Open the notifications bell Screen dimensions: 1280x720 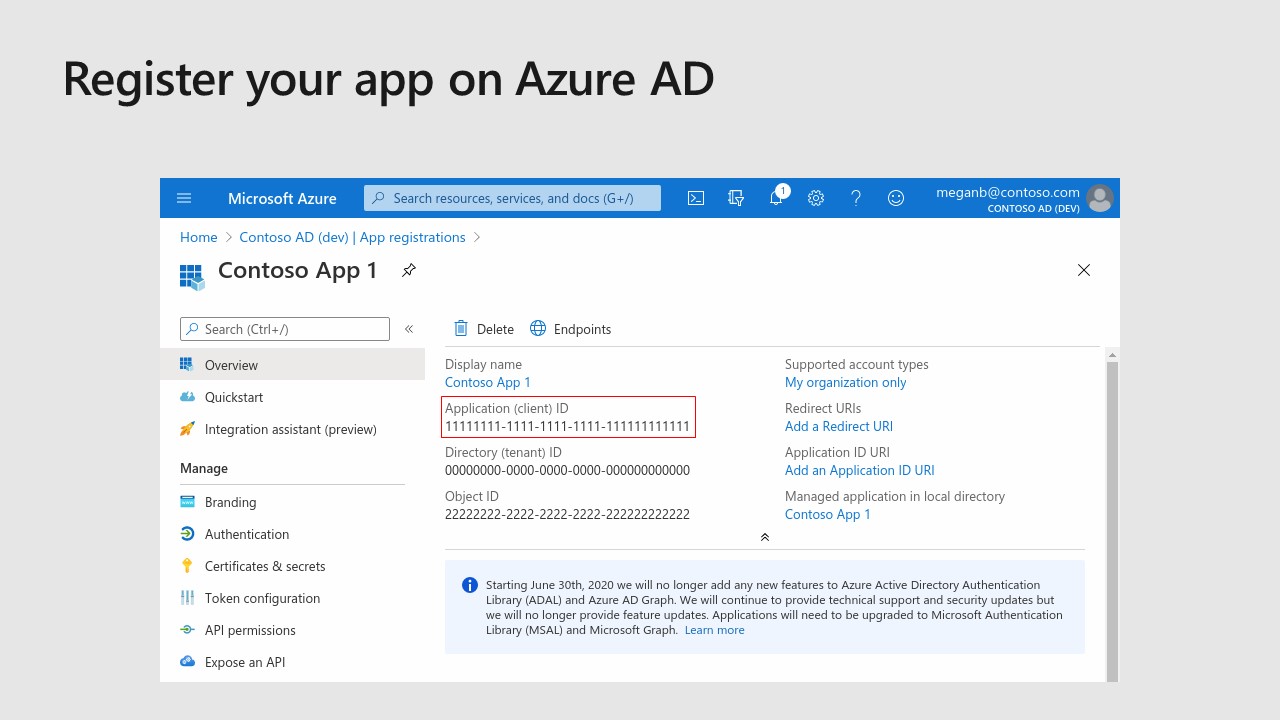pyautogui.click(x=776, y=198)
